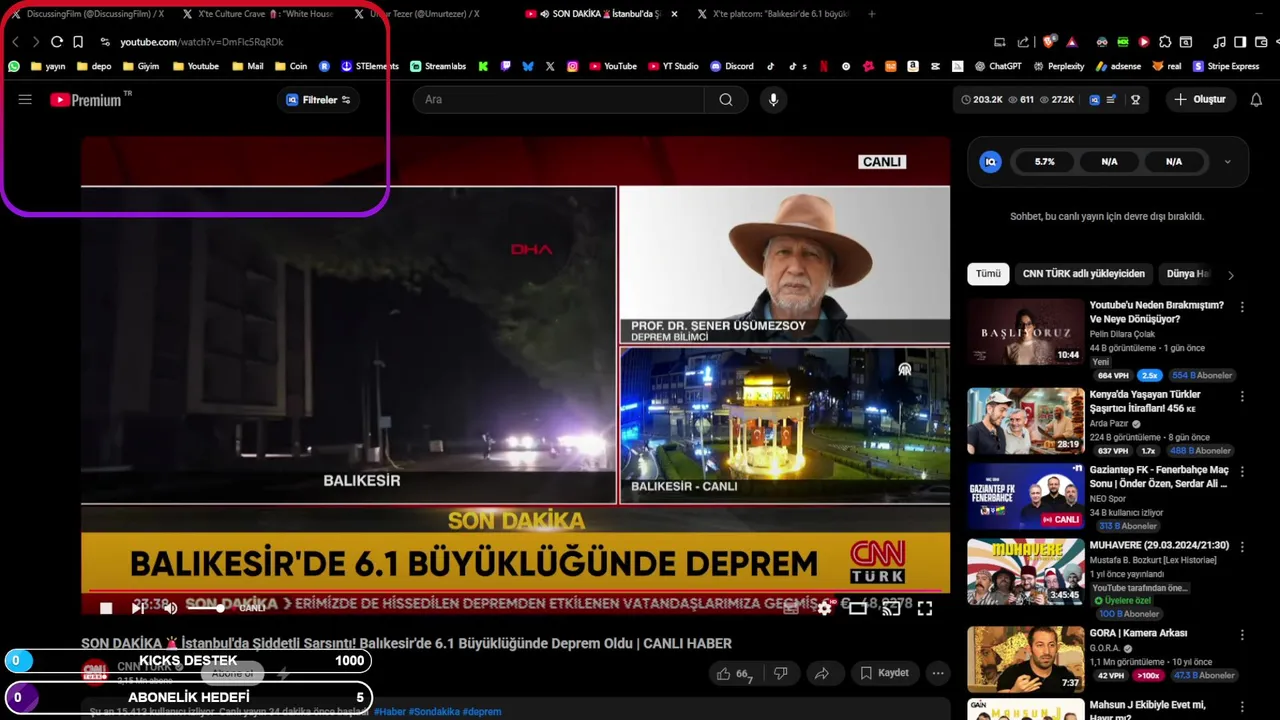Select CNN TÜRK adlı yükleyiciden chip

pyautogui.click(x=1083, y=274)
